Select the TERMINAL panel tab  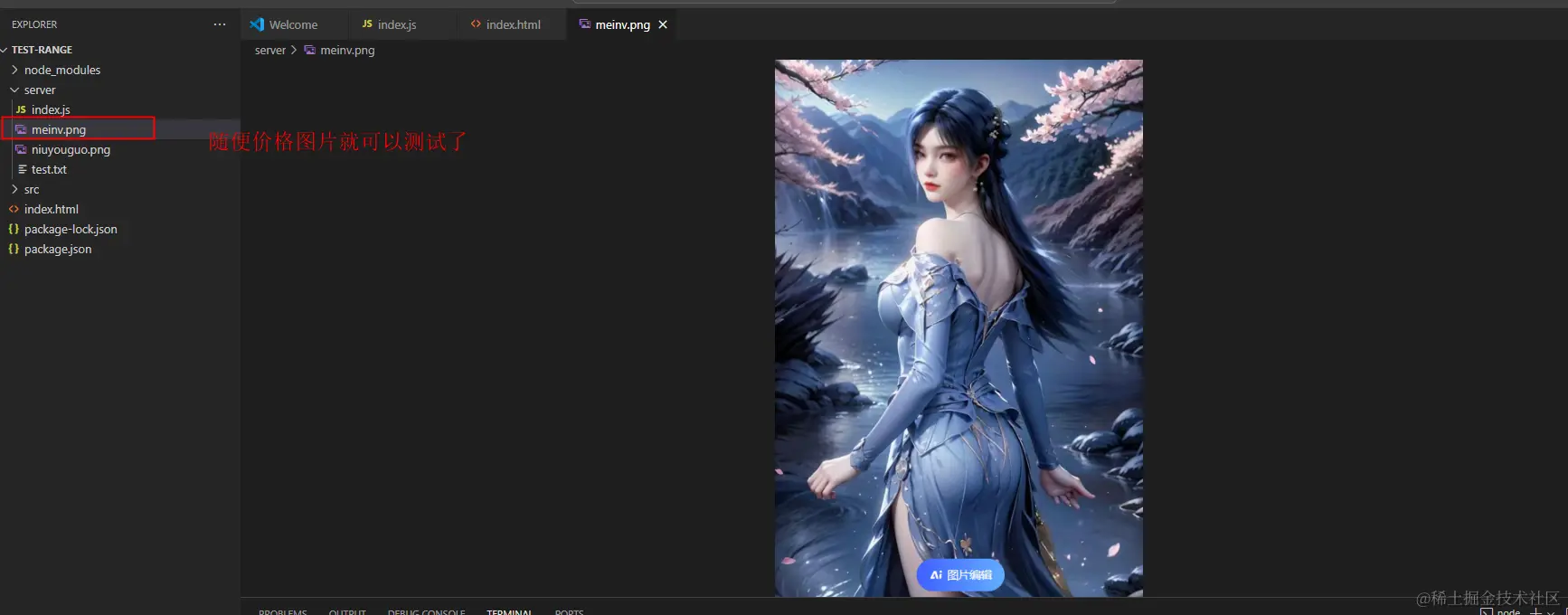[x=509, y=611]
